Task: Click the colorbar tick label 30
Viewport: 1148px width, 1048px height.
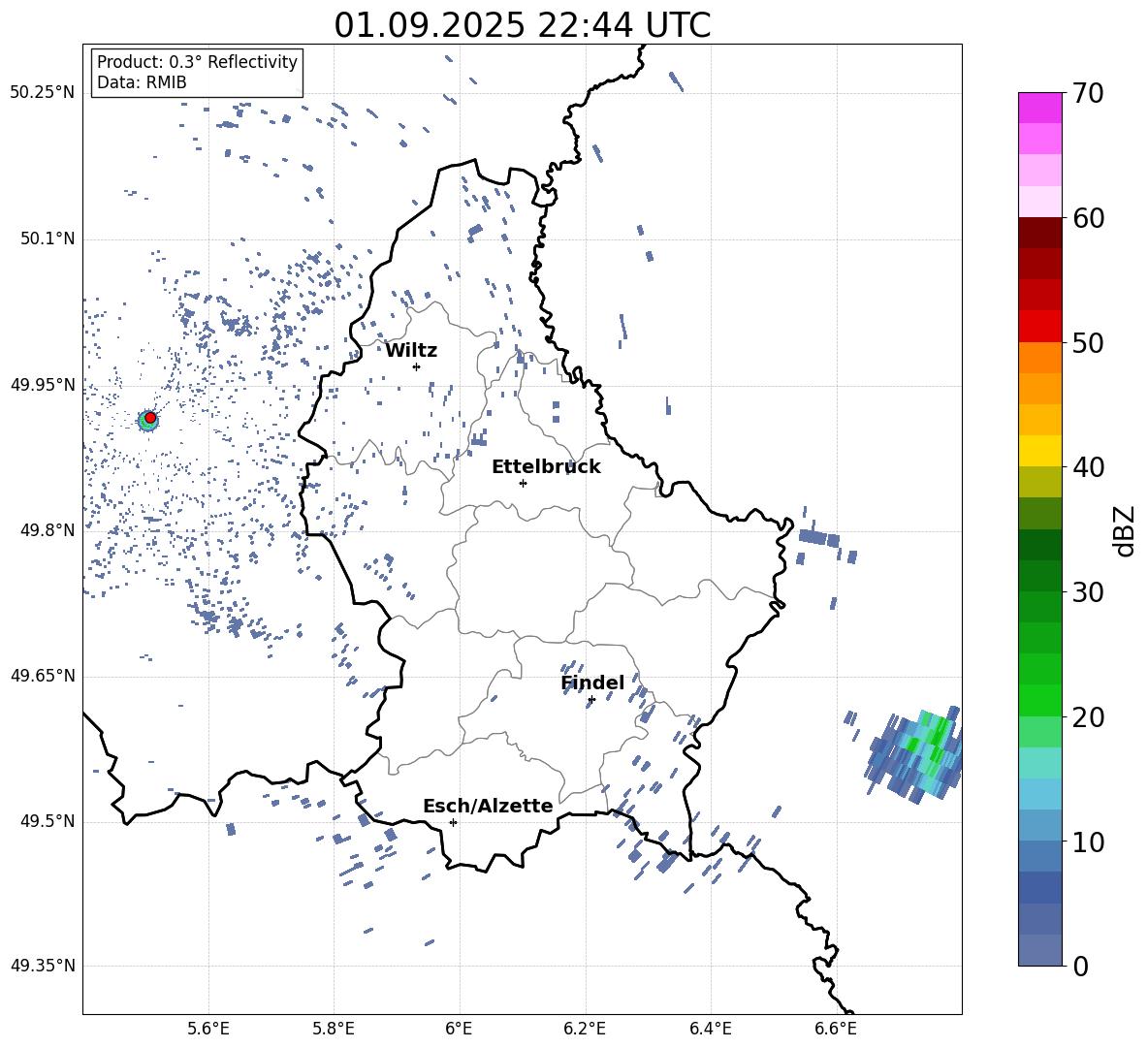Action: tap(1088, 592)
